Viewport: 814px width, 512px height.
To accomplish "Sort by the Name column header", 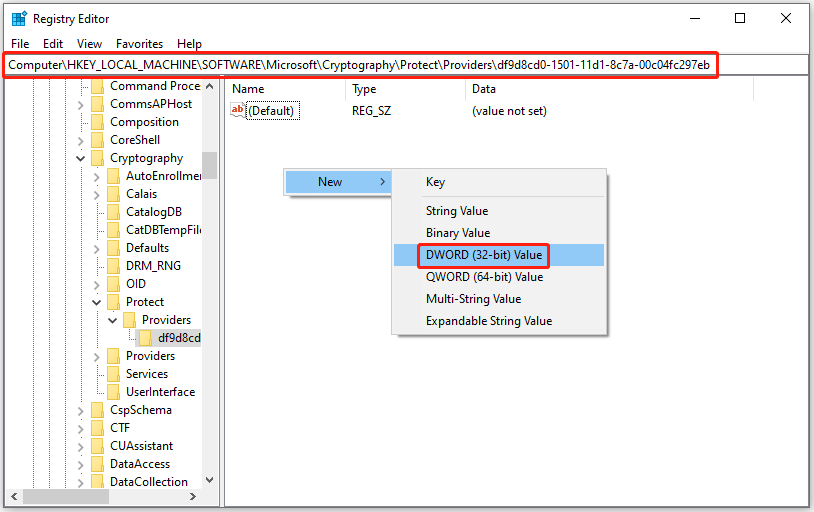I will (x=287, y=89).
